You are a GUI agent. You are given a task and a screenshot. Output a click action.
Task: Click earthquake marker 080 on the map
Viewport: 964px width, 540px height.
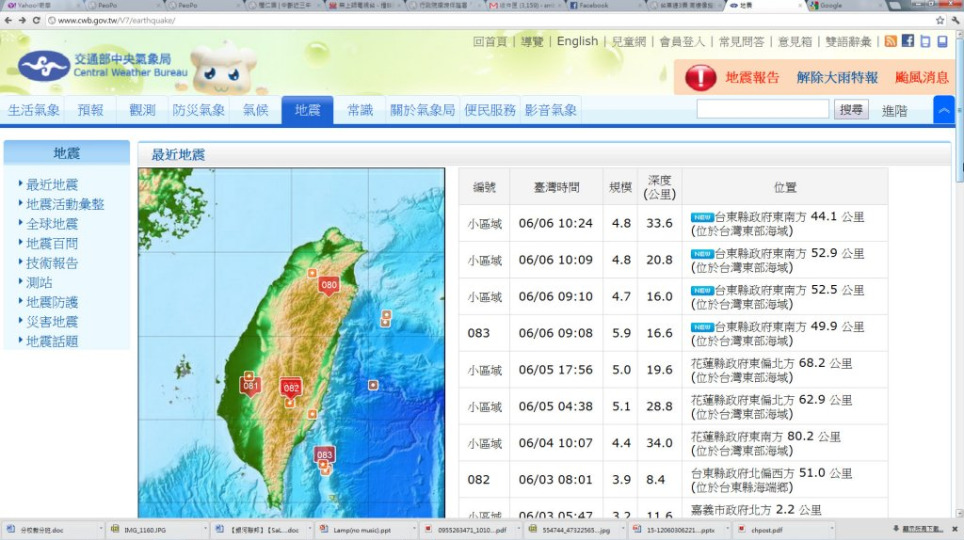pos(329,285)
